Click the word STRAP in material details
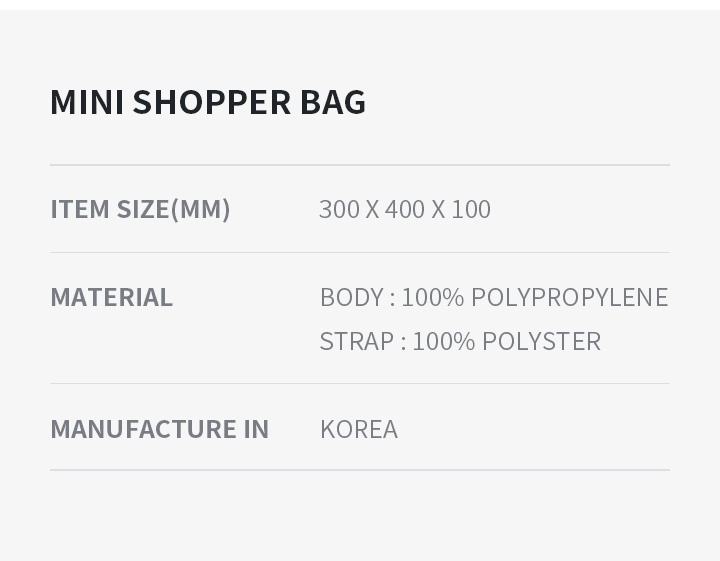The width and height of the screenshot is (720, 561). pos(356,341)
